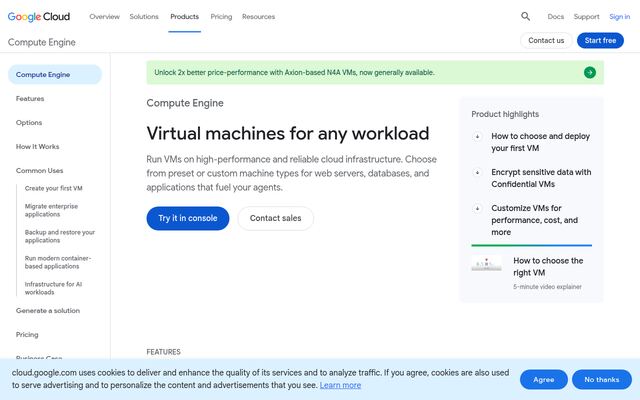The image size is (640, 400).
Task: Click the '5-minute video explainer' caption
Action: [547, 287]
